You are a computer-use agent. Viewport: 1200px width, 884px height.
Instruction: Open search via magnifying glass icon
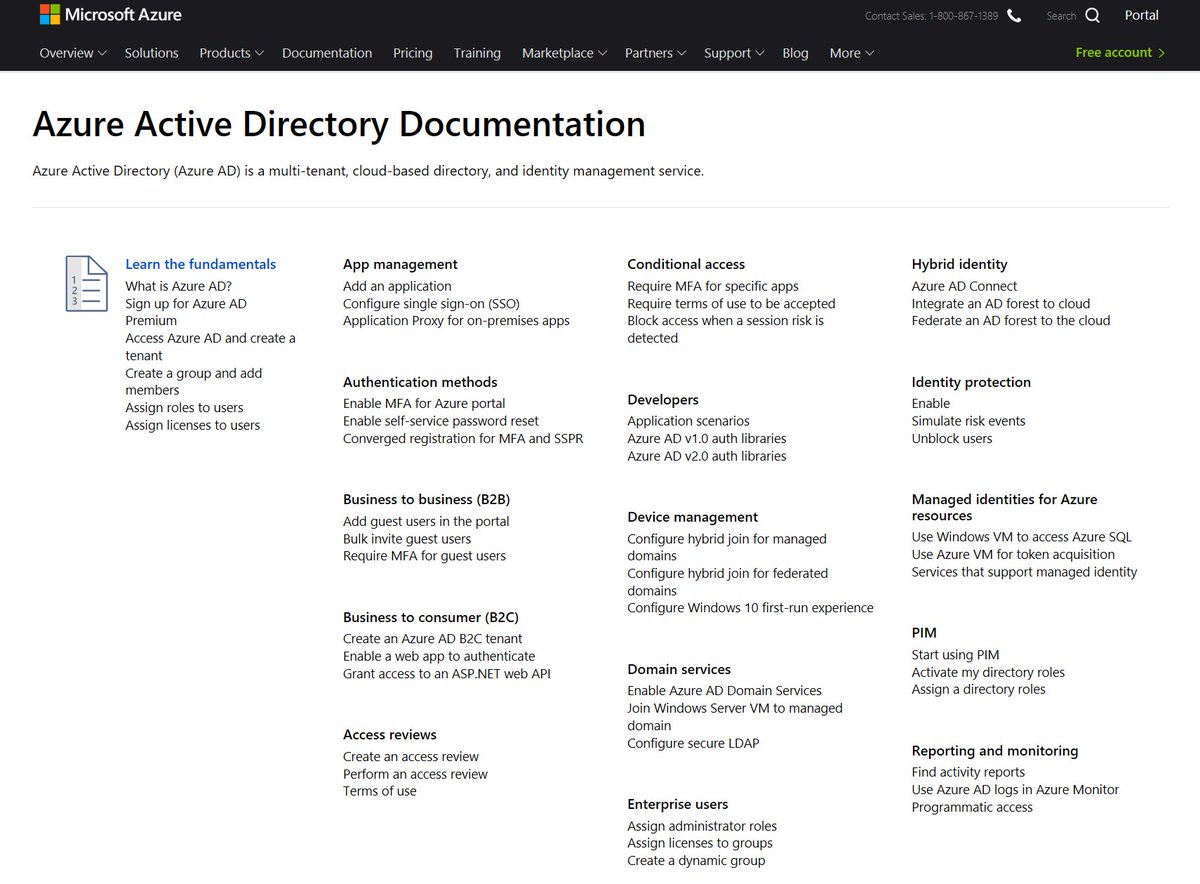pos(1092,15)
